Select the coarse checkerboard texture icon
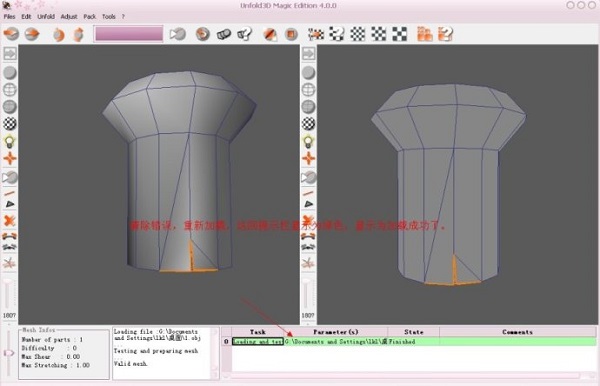 [x=399, y=34]
